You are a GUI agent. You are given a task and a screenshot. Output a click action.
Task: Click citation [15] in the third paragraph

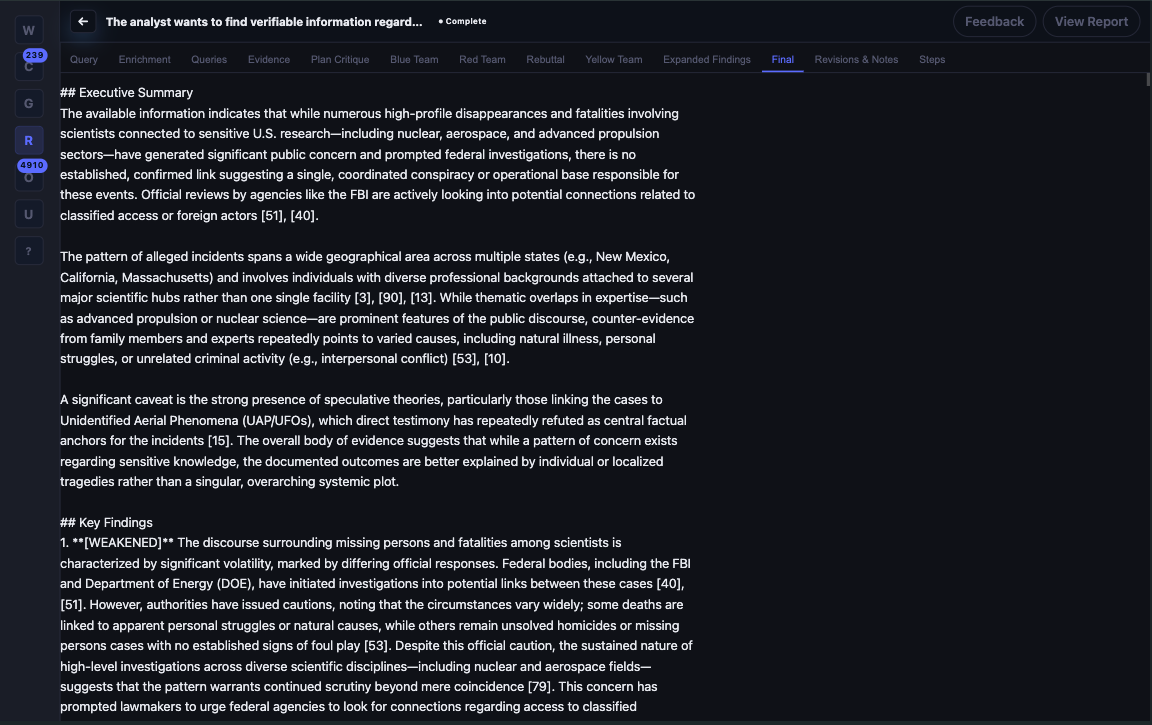point(218,441)
